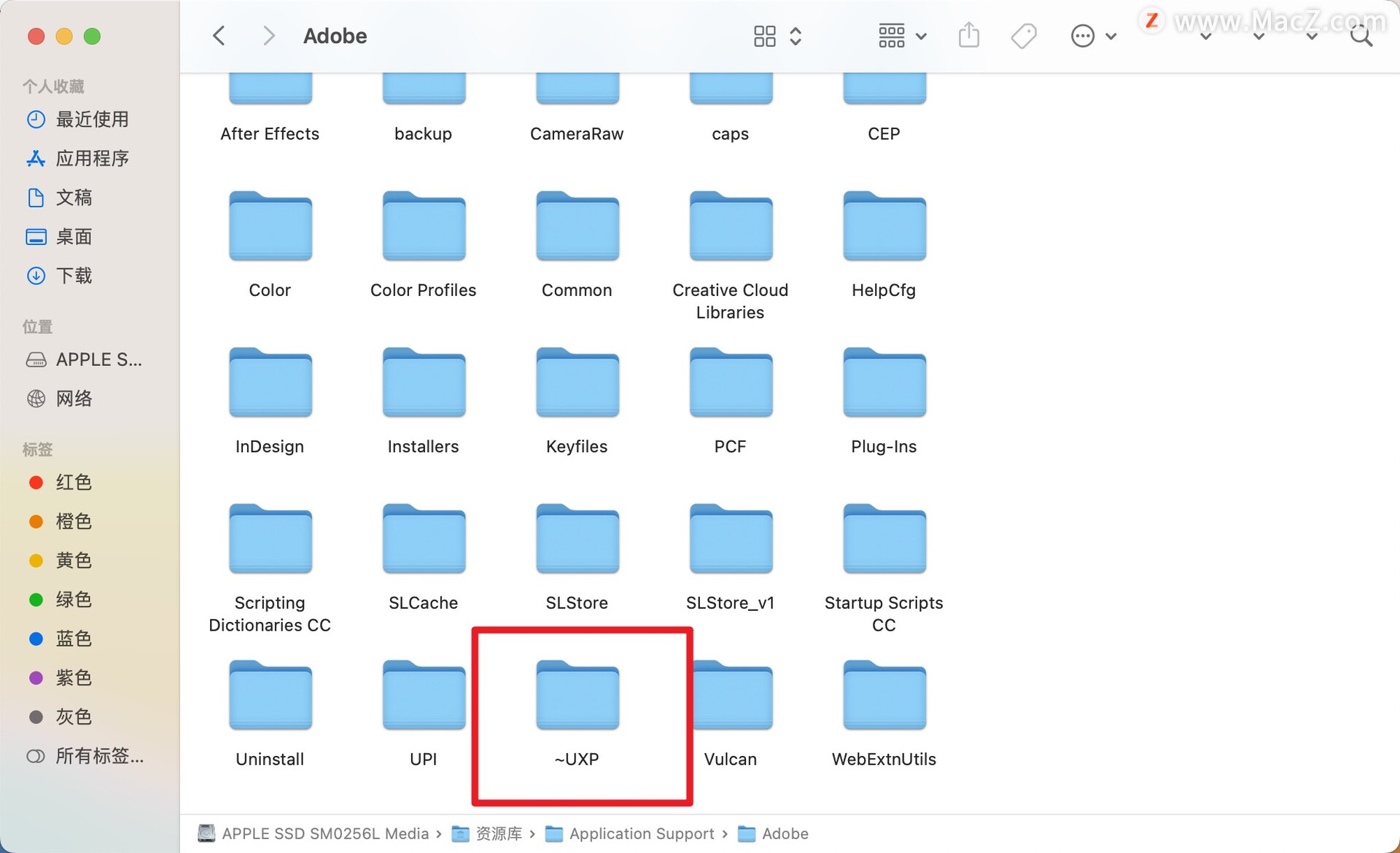This screenshot has height=853, width=1400.
Task: Select the yellow tag (黄色)
Action: click(x=60, y=561)
